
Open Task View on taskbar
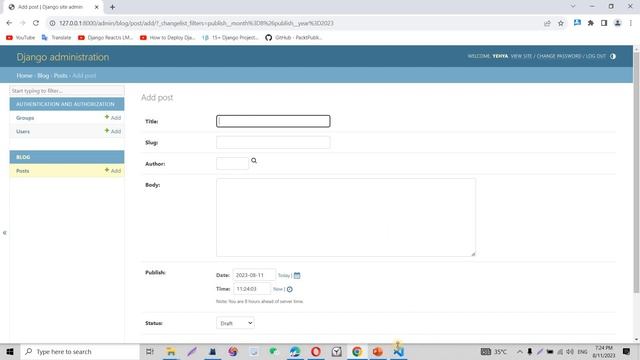coord(150,352)
